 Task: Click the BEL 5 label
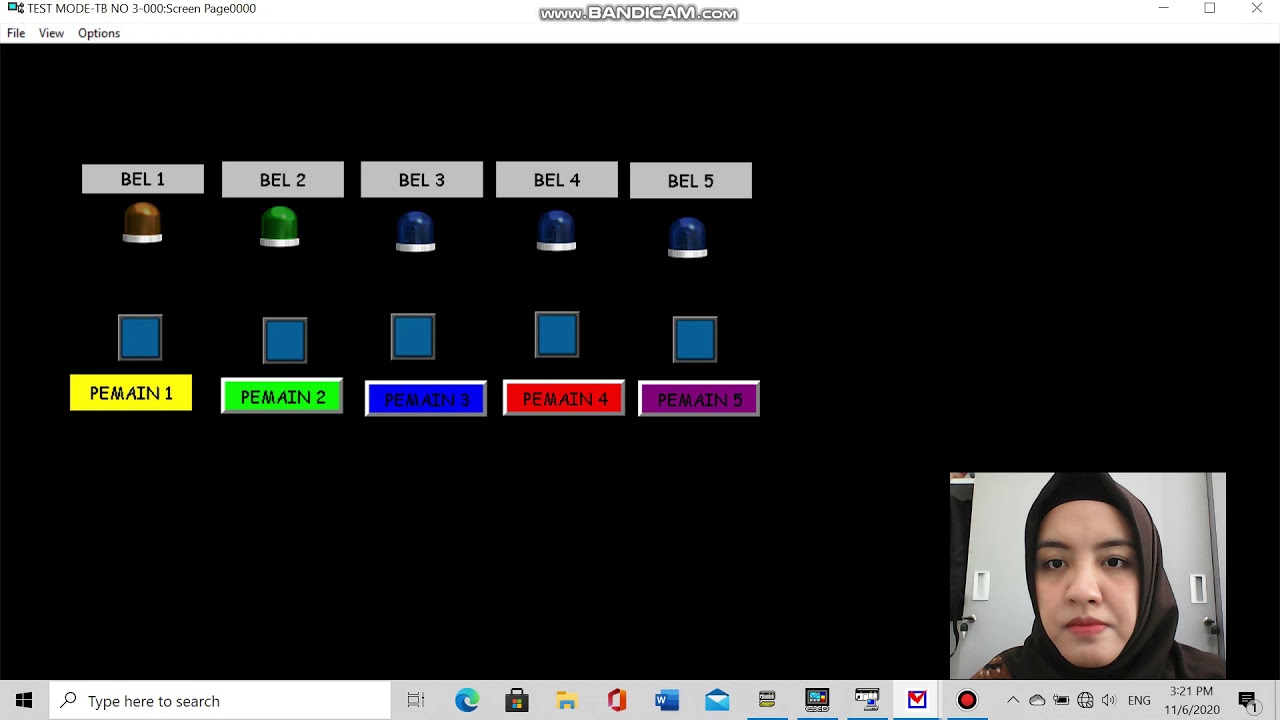691,181
